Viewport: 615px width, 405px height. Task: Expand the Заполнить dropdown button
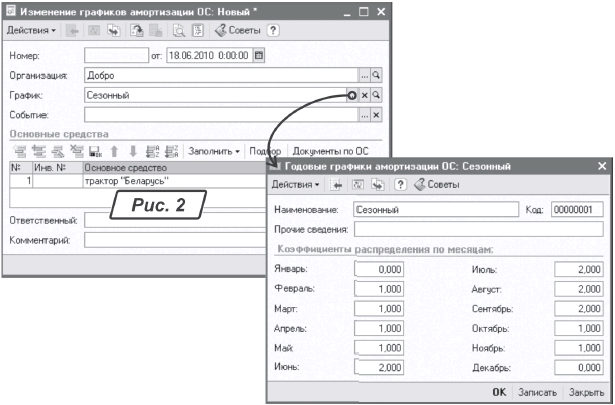pos(214,152)
